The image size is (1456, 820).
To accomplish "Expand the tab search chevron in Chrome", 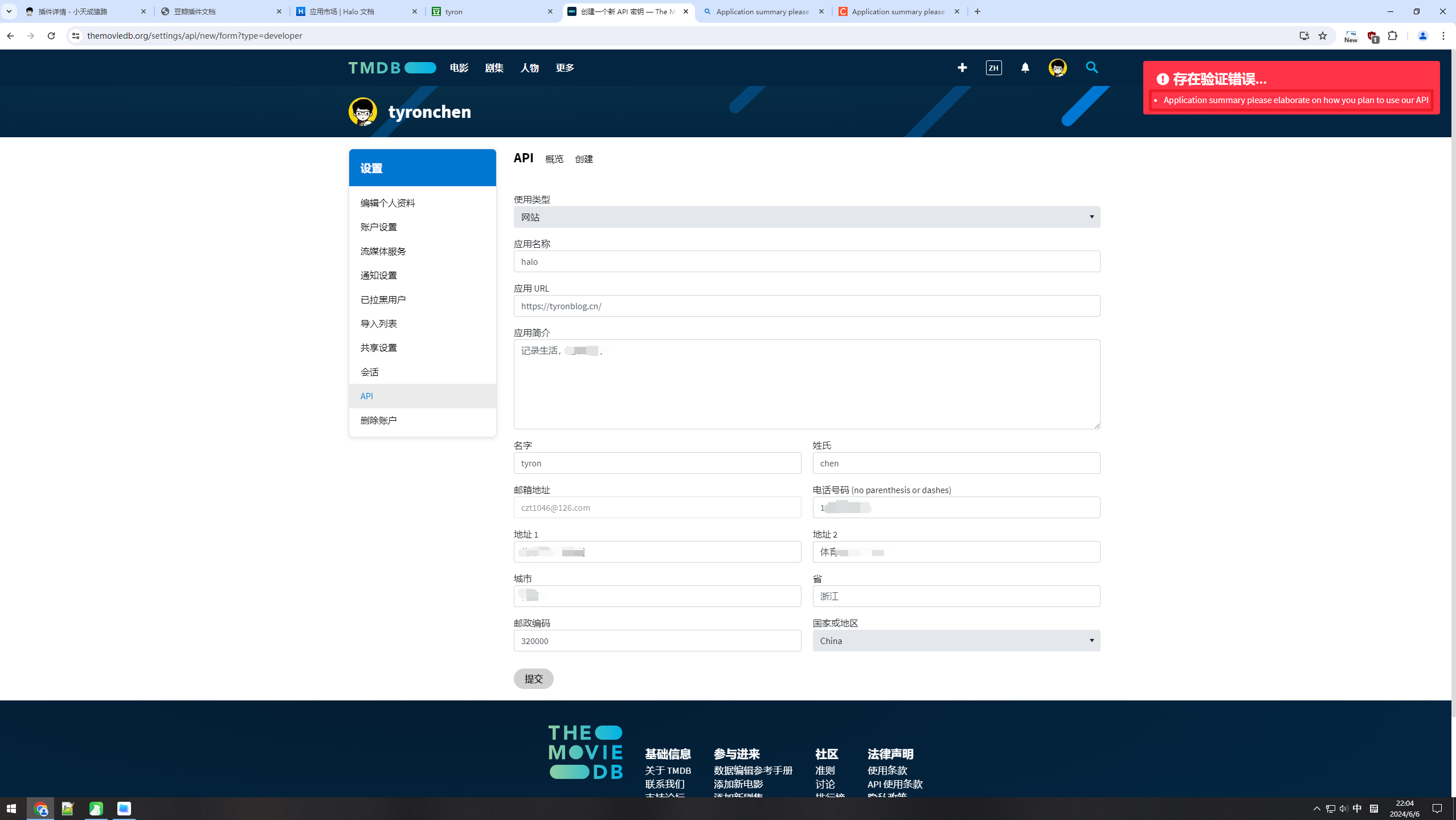I will (9, 11).
